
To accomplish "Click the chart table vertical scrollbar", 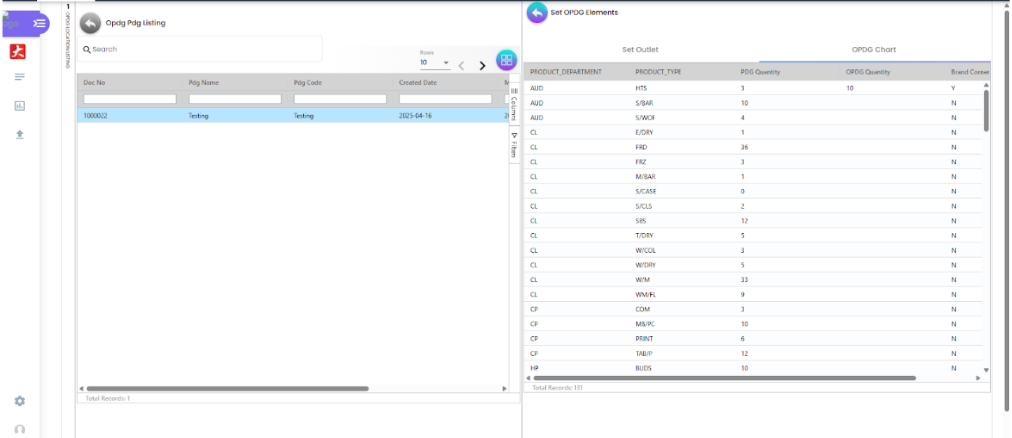I will pyautogui.click(x=986, y=110).
